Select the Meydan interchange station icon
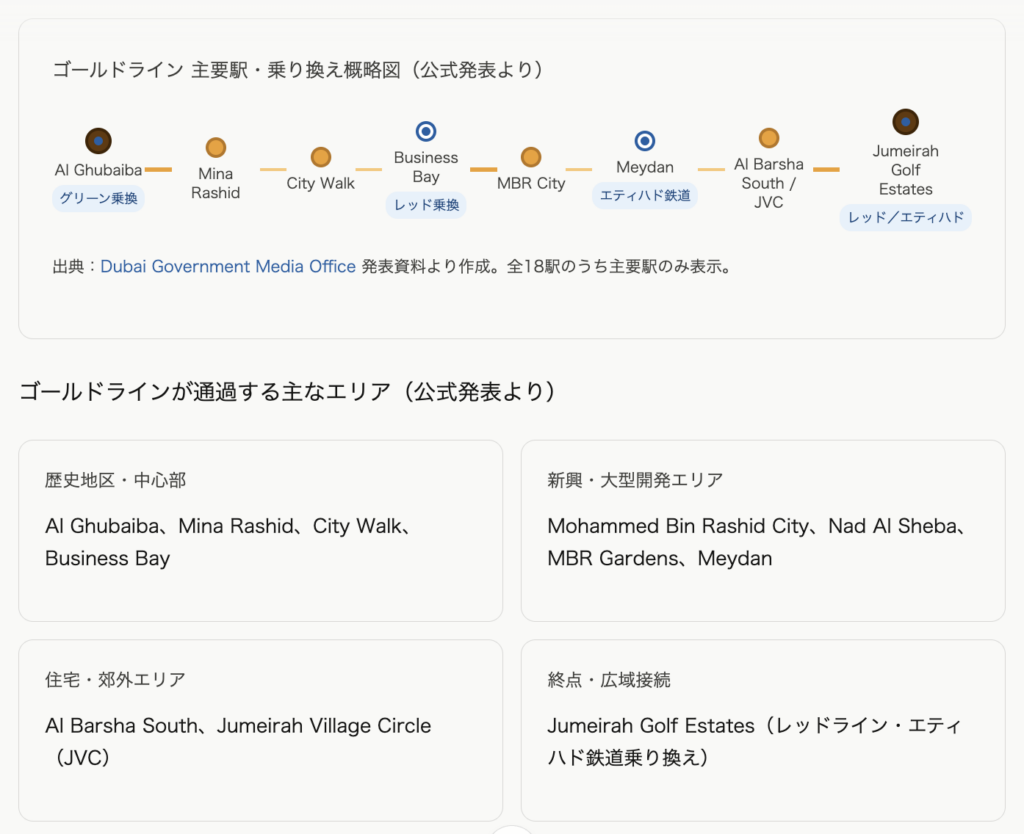The height and width of the screenshot is (834, 1024). pyautogui.click(x=645, y=141)
